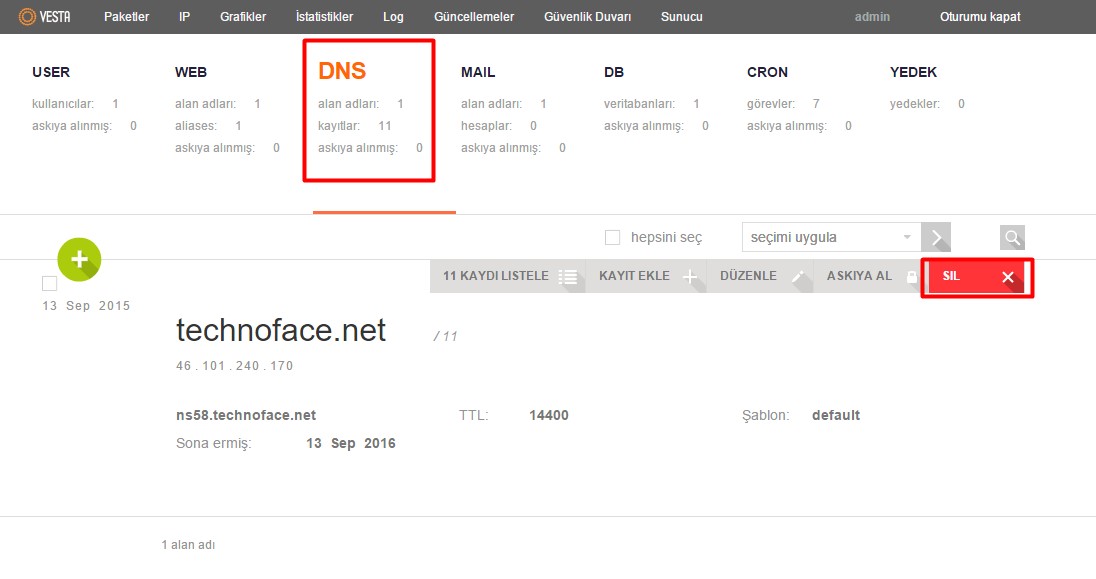Switch to the MAIL tab
Screen dimensions: 1096x579
point(478,72)
